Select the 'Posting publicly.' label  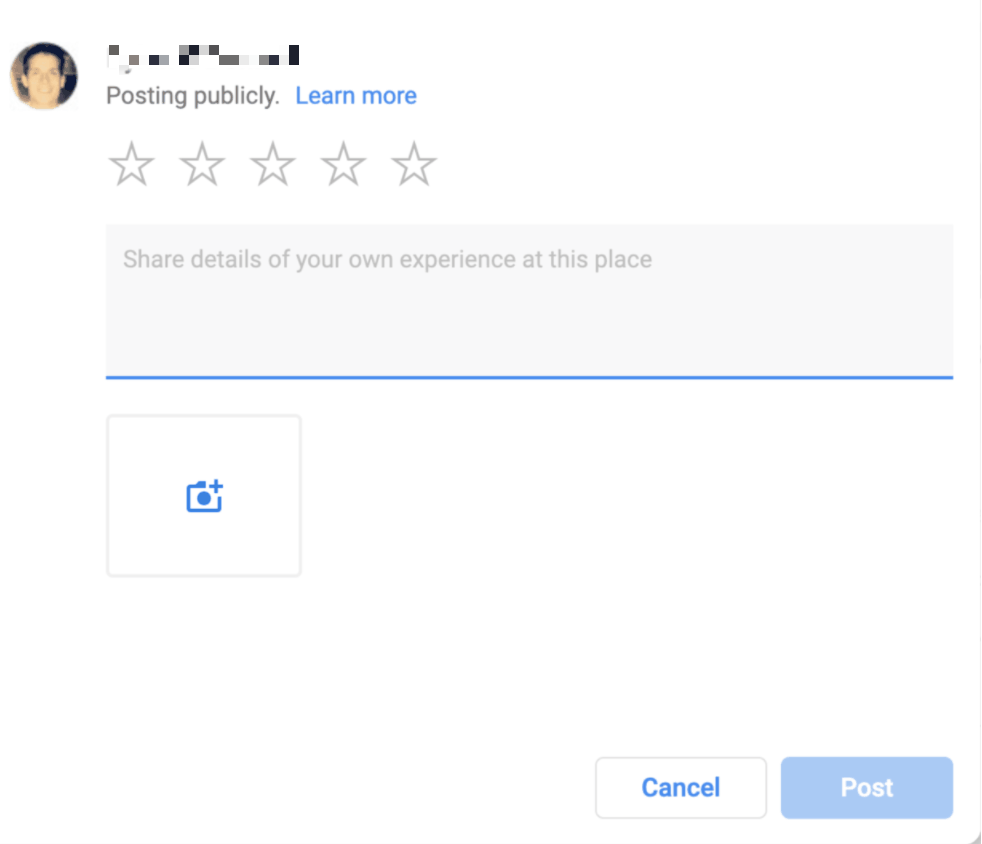click(x=193, y=96)
